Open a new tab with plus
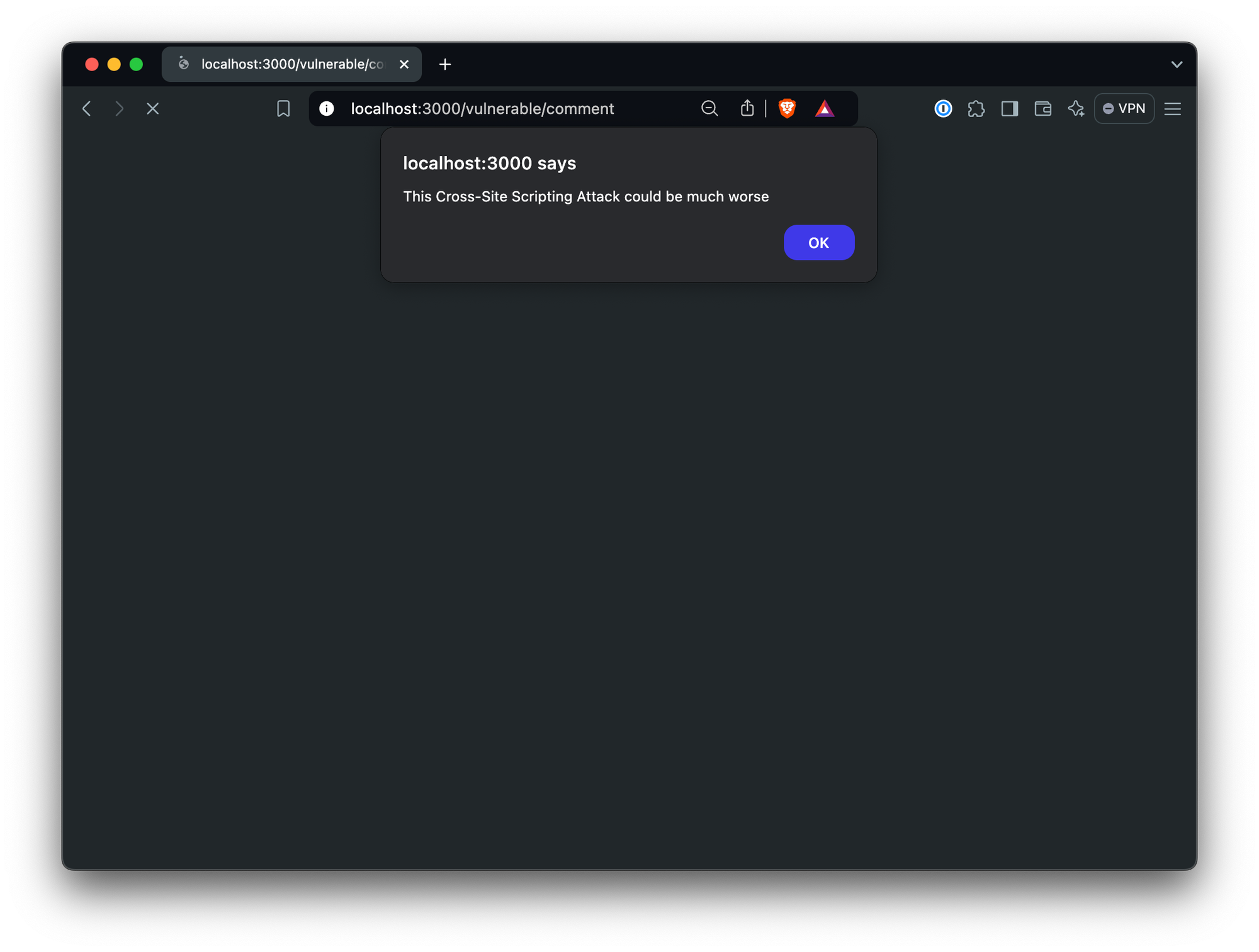The height and width of the screenshot is (952, 1259). coord(445,64)
